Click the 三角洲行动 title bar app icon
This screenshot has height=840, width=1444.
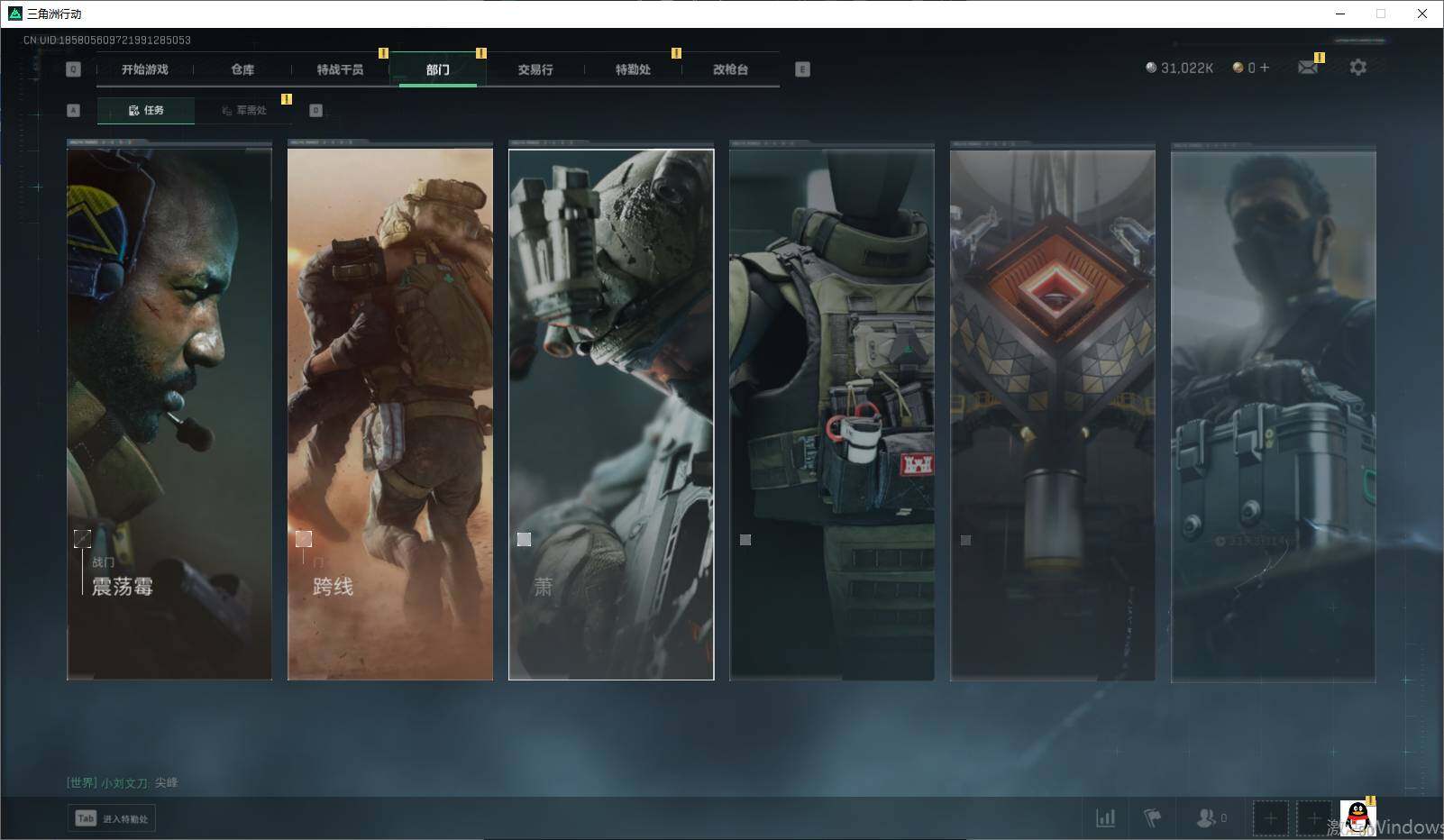(x=14, y=14)
